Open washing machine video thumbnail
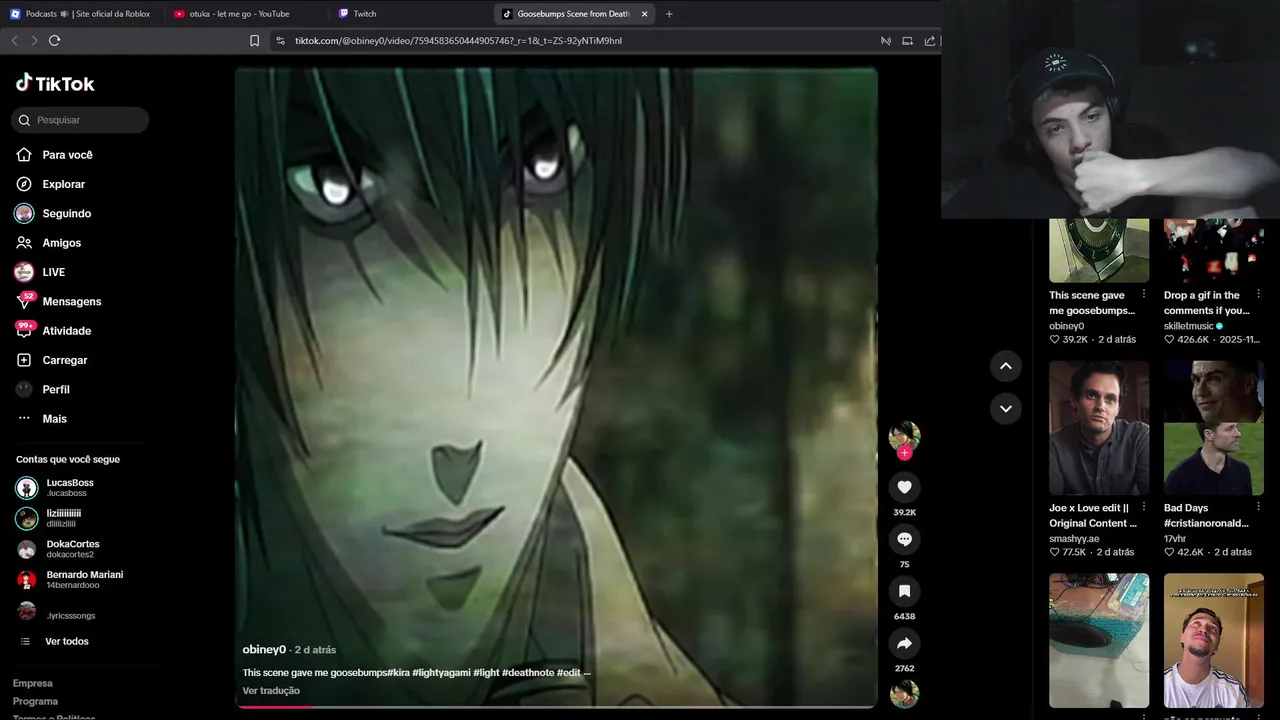This screenshot has width=1280, height=720. pyautogui.click(x=1099, y=640)
